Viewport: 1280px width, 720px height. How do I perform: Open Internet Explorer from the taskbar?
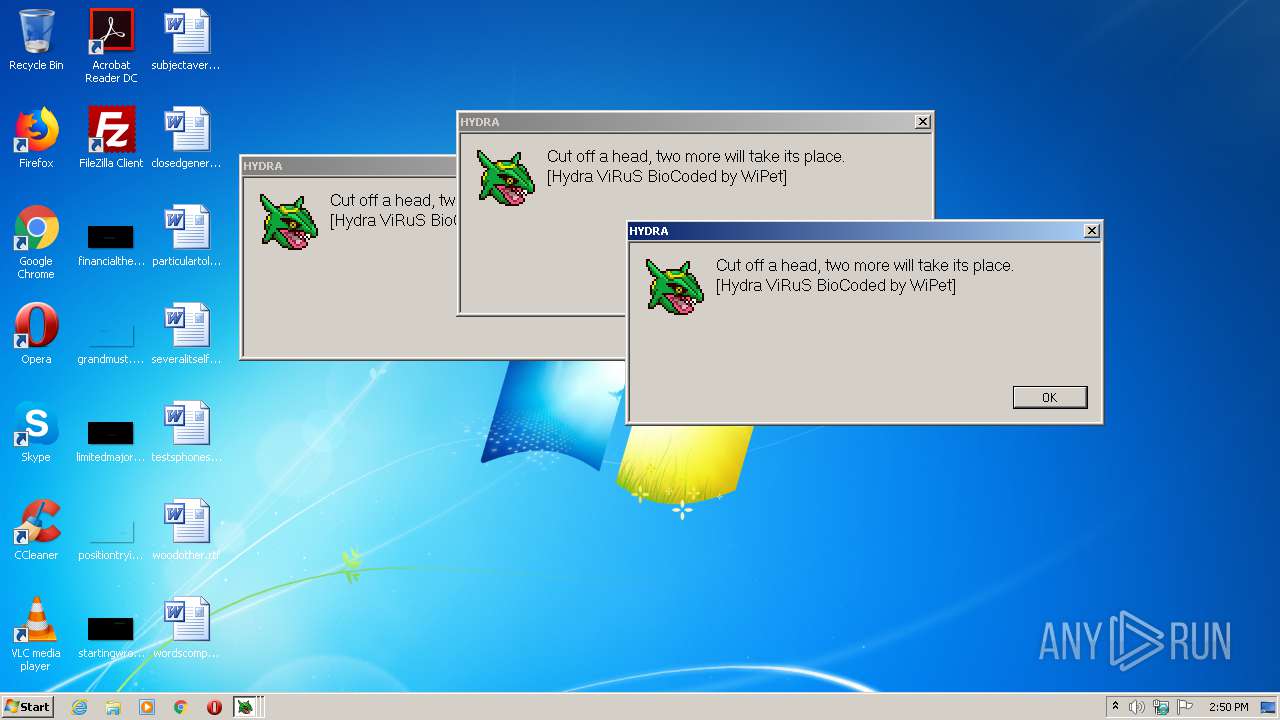point(79,707)
